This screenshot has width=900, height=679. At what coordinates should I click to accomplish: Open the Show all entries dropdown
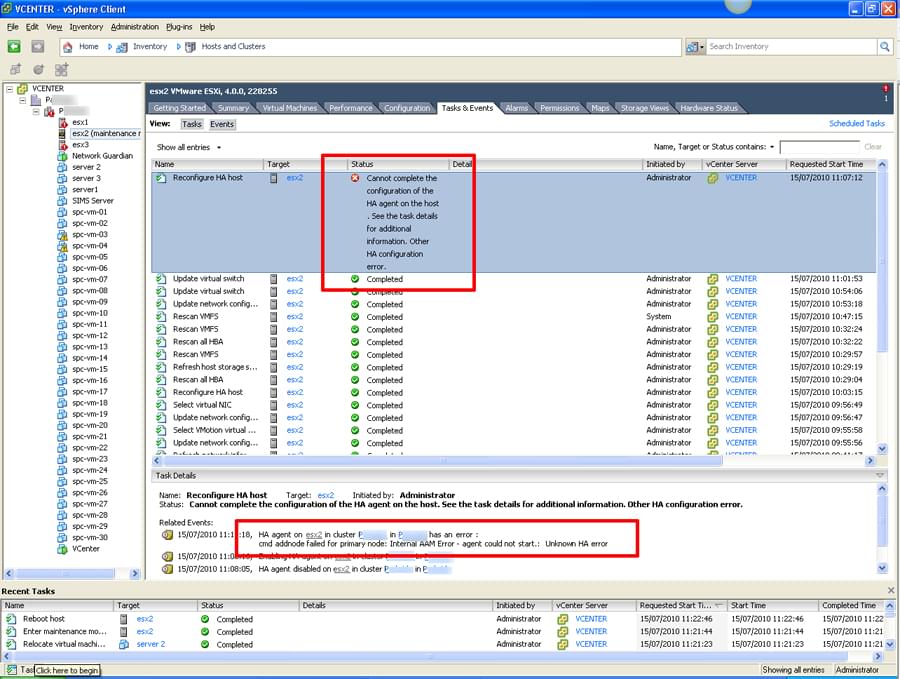coord(189,148)
